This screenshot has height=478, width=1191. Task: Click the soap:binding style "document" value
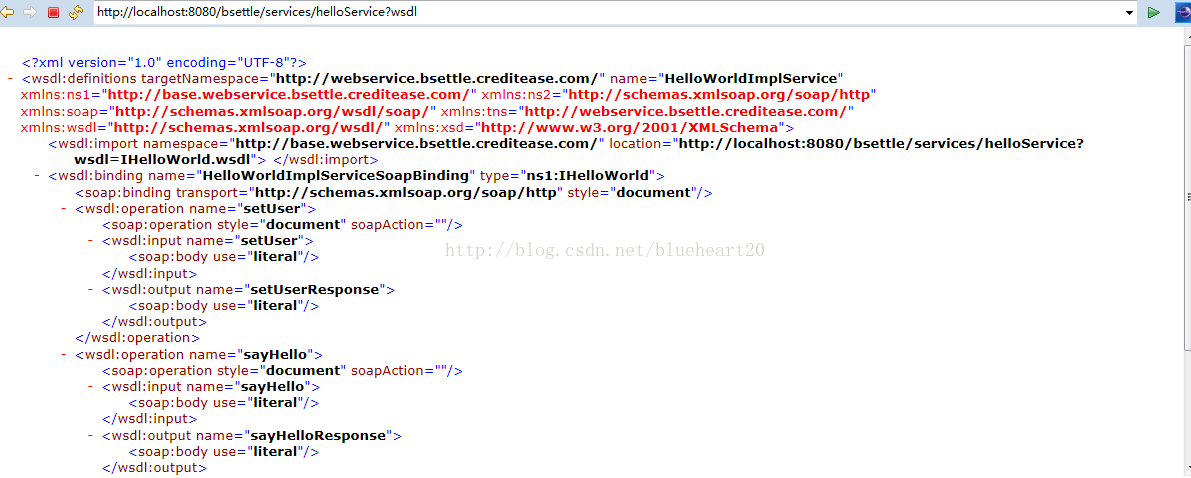pos(652,192)
